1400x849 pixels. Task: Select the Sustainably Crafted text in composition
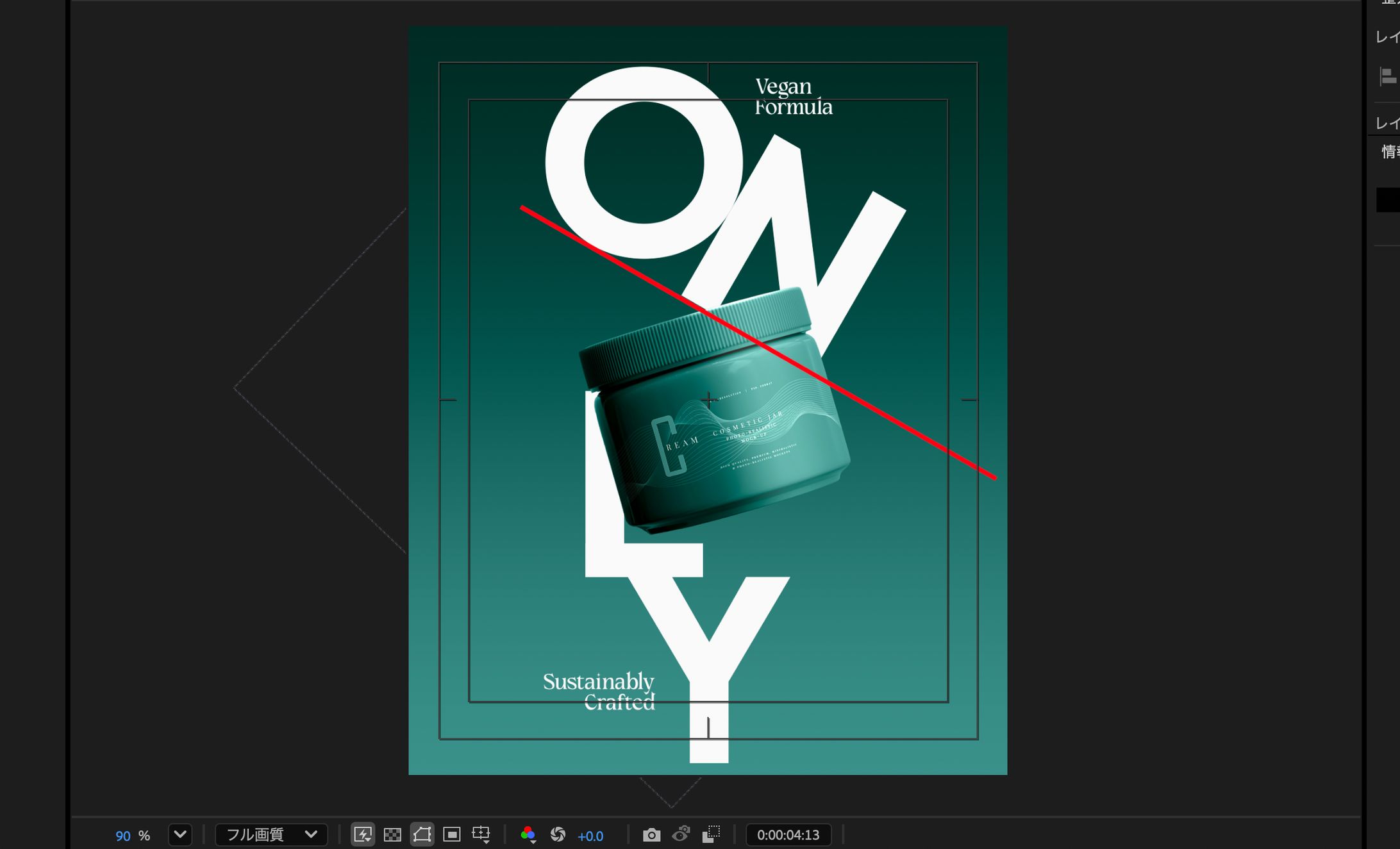click(599, 692)
